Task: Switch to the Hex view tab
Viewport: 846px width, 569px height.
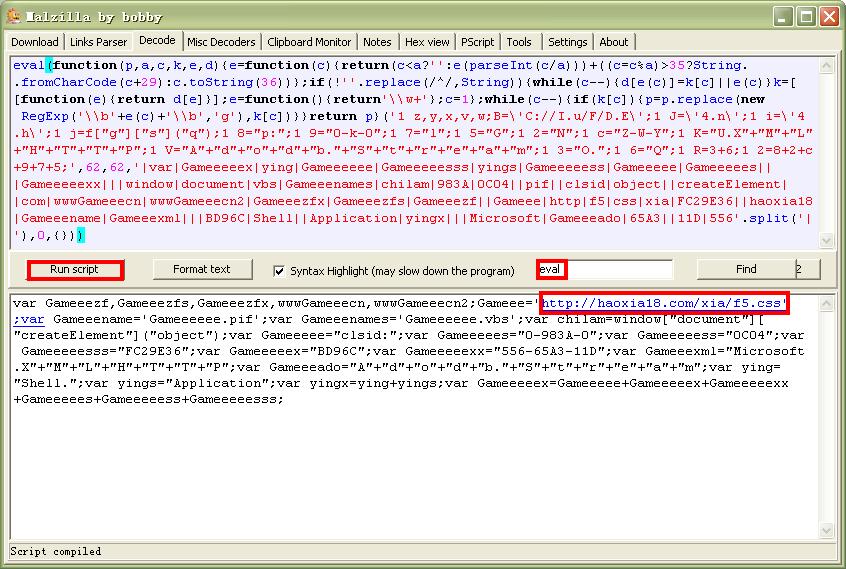Action: (427, 42)
